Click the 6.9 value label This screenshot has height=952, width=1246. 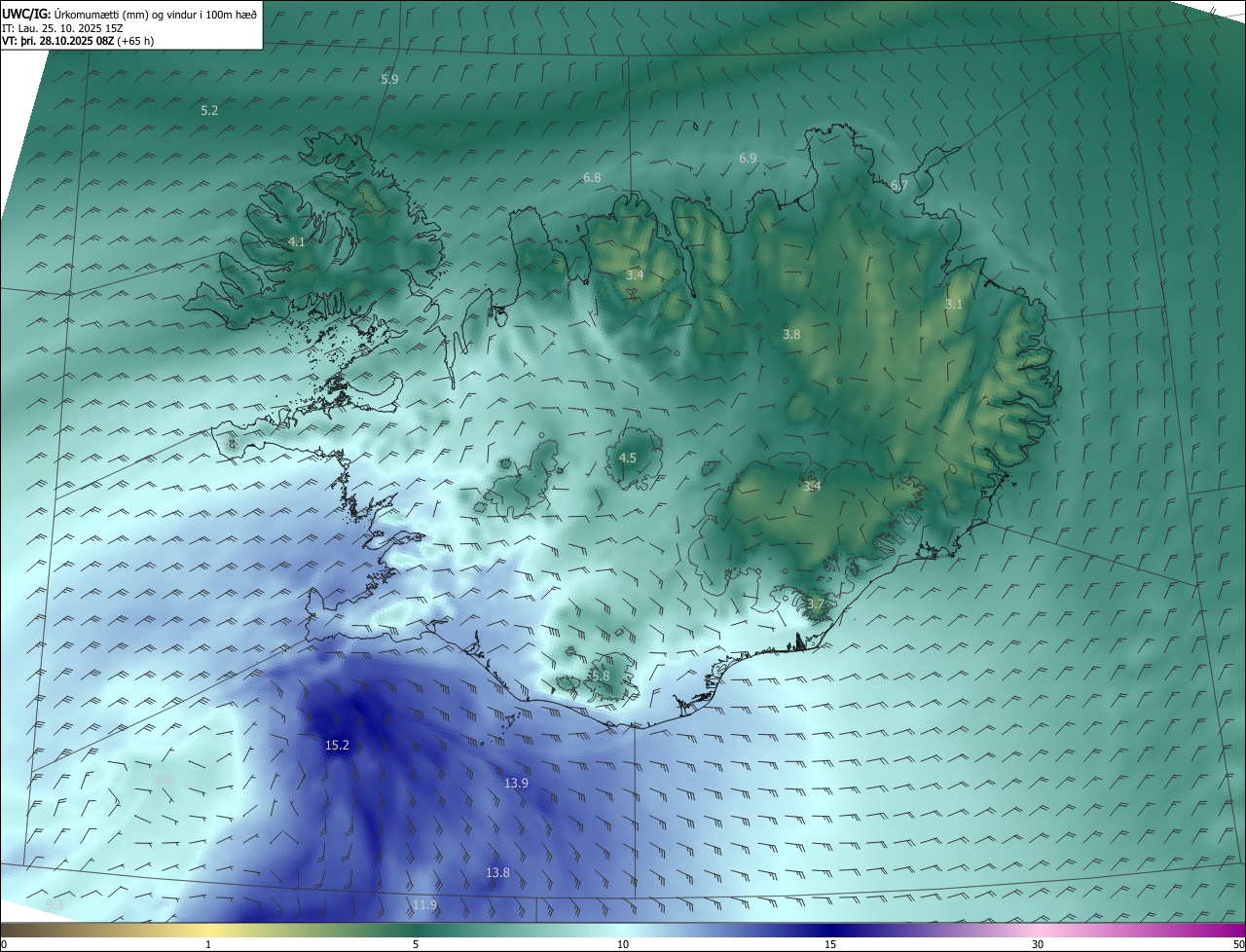click(748, 158)
